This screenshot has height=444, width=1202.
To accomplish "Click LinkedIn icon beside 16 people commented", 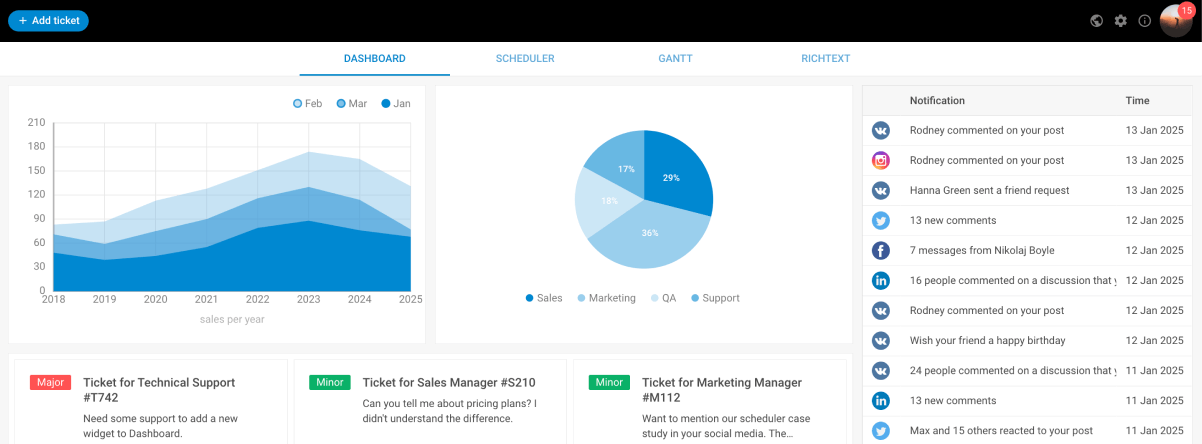I will pos(881,280).
